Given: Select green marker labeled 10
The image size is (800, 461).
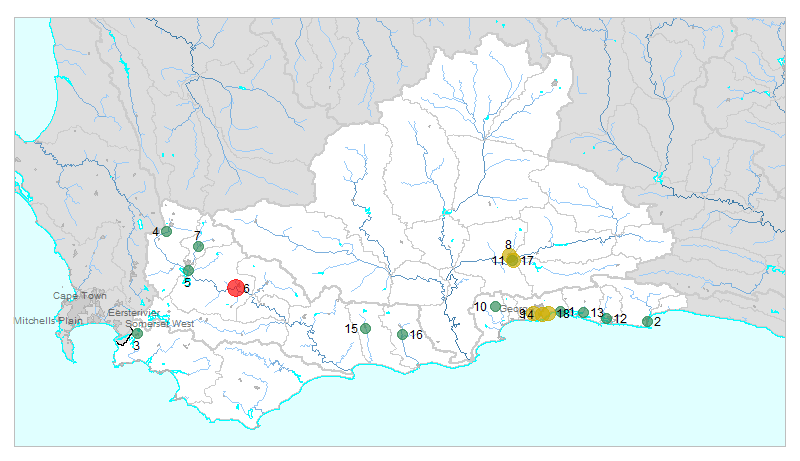Looking at the screenshot, I should tap(495, 306).
